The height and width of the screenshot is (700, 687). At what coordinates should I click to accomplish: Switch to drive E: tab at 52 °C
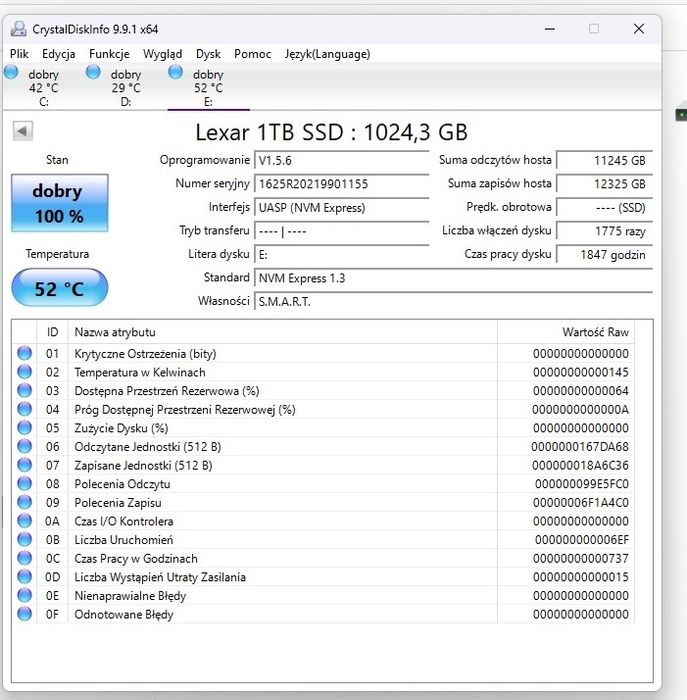click(x=208, y=88)
